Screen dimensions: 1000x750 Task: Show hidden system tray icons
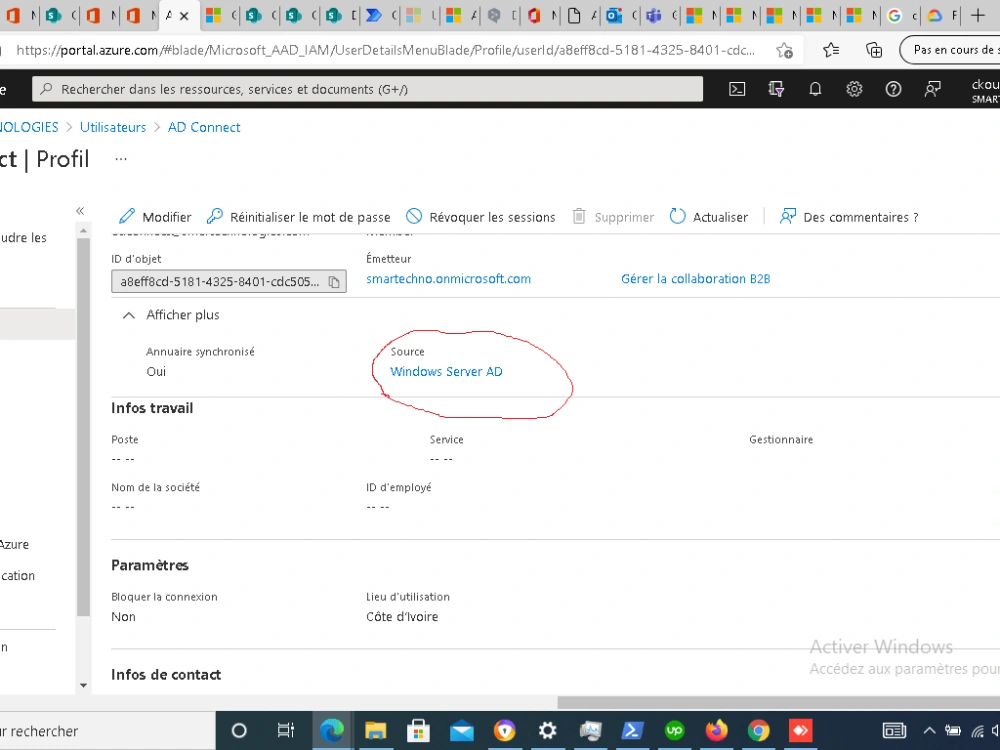[929, 731]
